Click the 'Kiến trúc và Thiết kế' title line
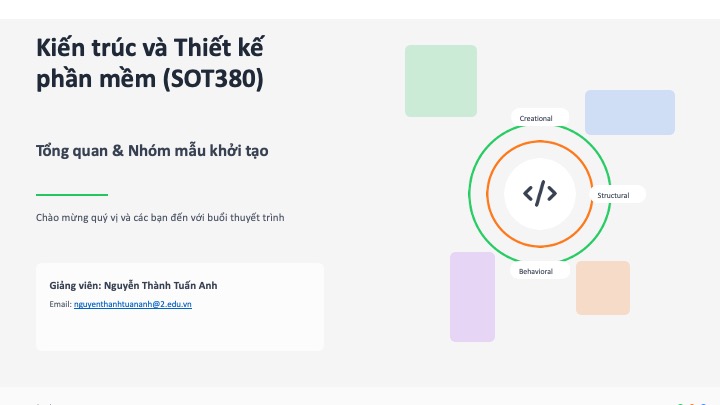Screen dimensions: 720x405 [150, 47]
